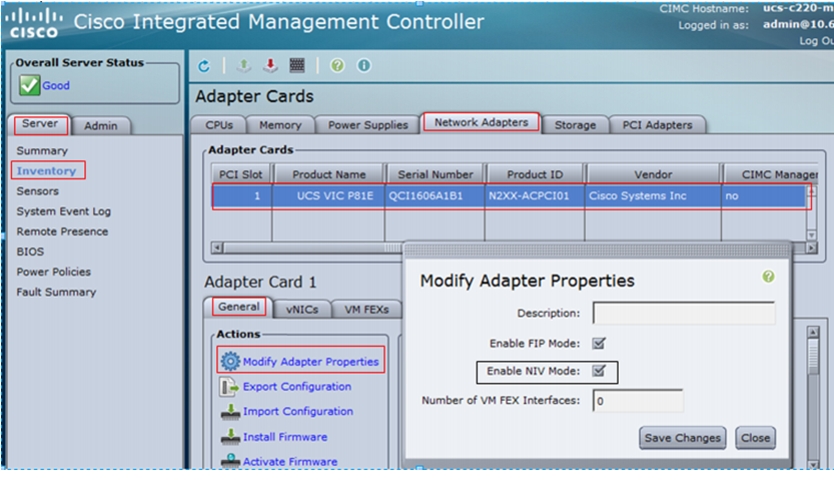Image resolution: width=834 pixels, height=483 pixels.
Task: Click the green Overall Server Status checkmark icon
Action: click(29, 85)
